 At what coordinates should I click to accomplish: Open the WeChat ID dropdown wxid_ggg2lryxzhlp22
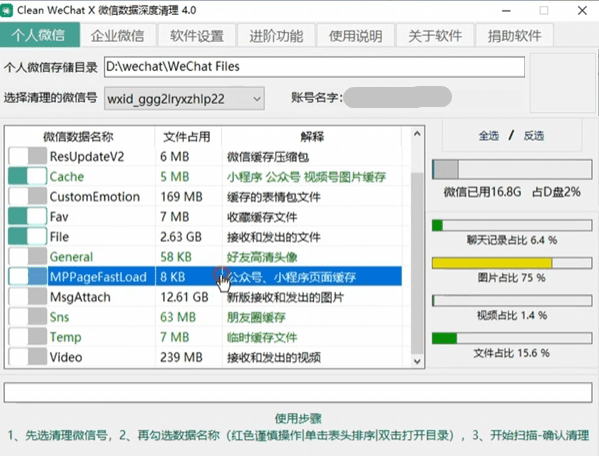tap(184, 99)
